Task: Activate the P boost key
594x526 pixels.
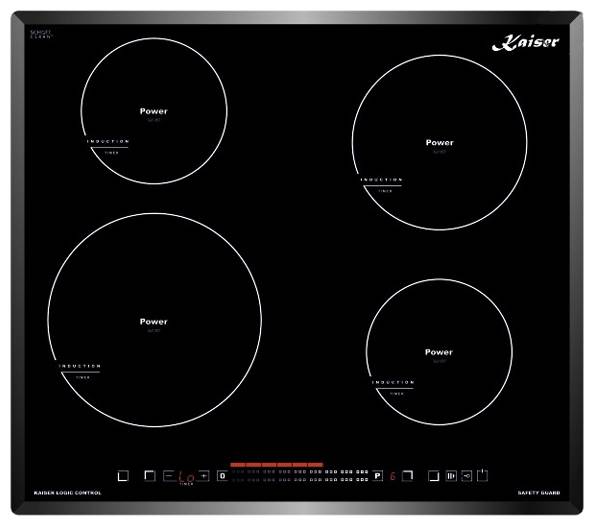Action: click(x=378, y=476)
